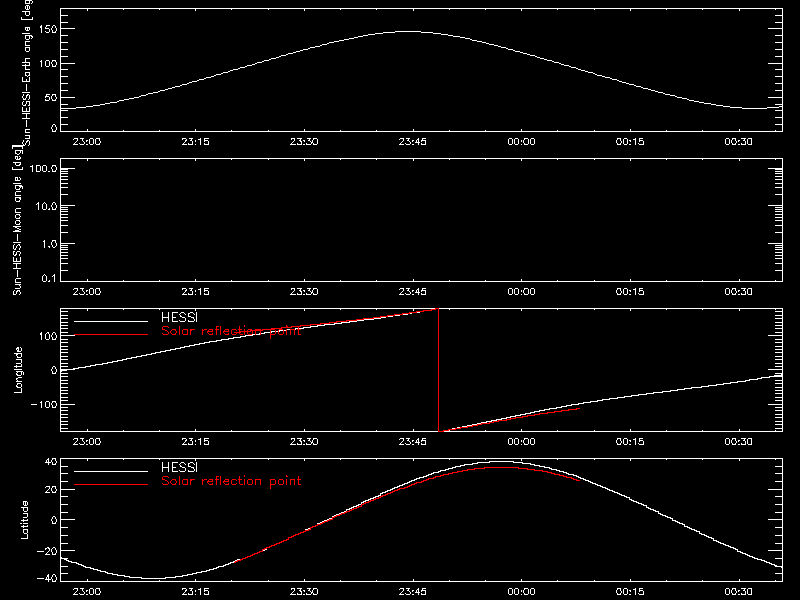Click '00:30' under Earth angle plot

click(x=738, y=142)
